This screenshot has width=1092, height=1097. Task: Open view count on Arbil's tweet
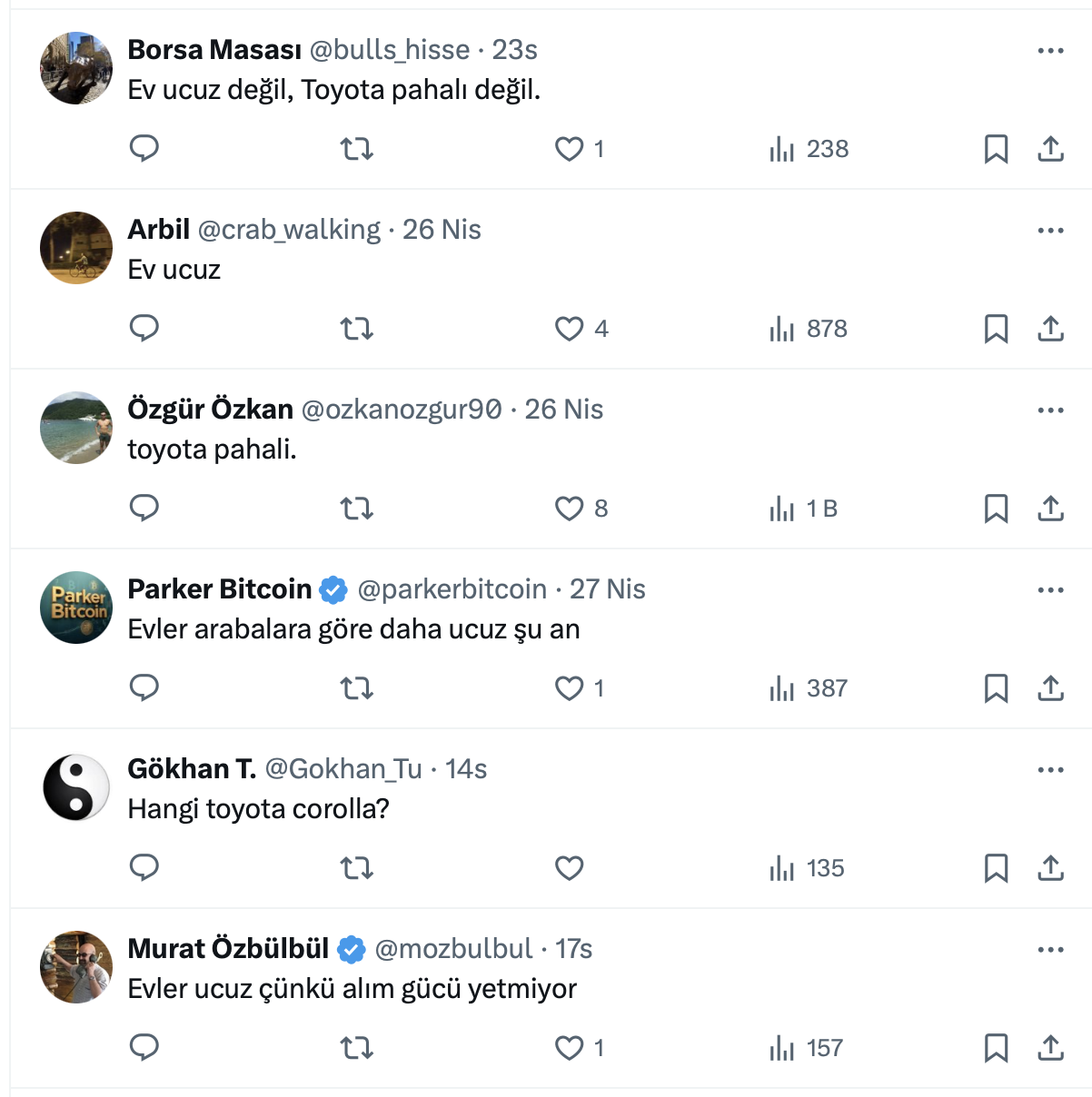coord(808,329)
